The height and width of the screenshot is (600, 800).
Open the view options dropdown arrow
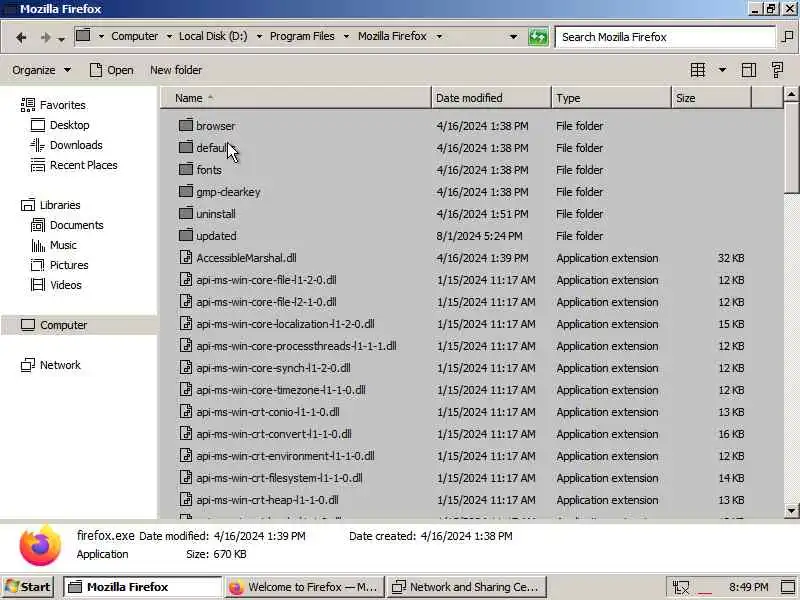(x=722, y=70)
